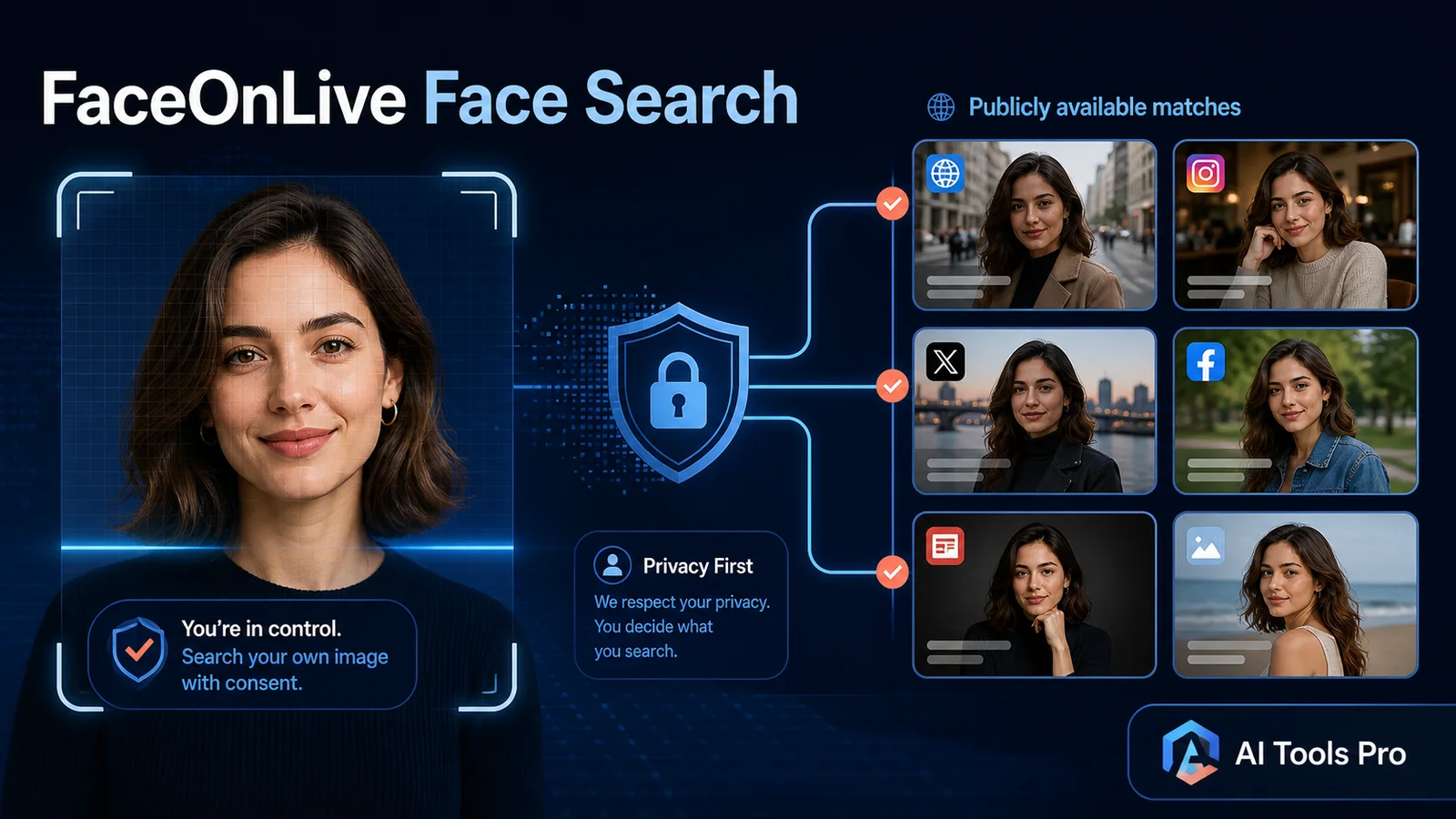Image resolution: width=1456 pixels, height=819 pixels.
Task: Click the globe icon on first match card
Action: (945, 173)
